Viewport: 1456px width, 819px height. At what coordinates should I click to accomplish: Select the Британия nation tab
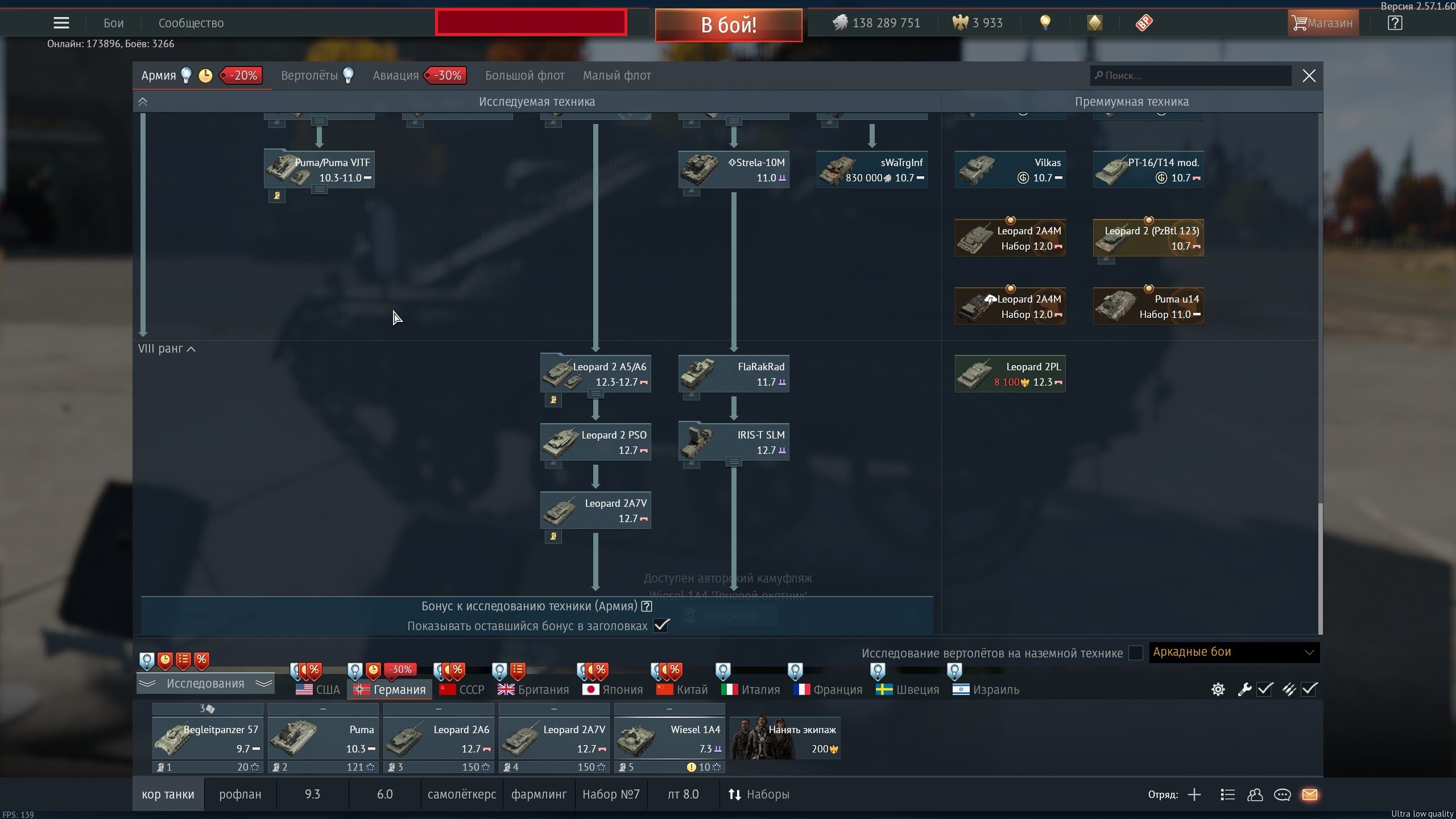[x=533, y=689]
